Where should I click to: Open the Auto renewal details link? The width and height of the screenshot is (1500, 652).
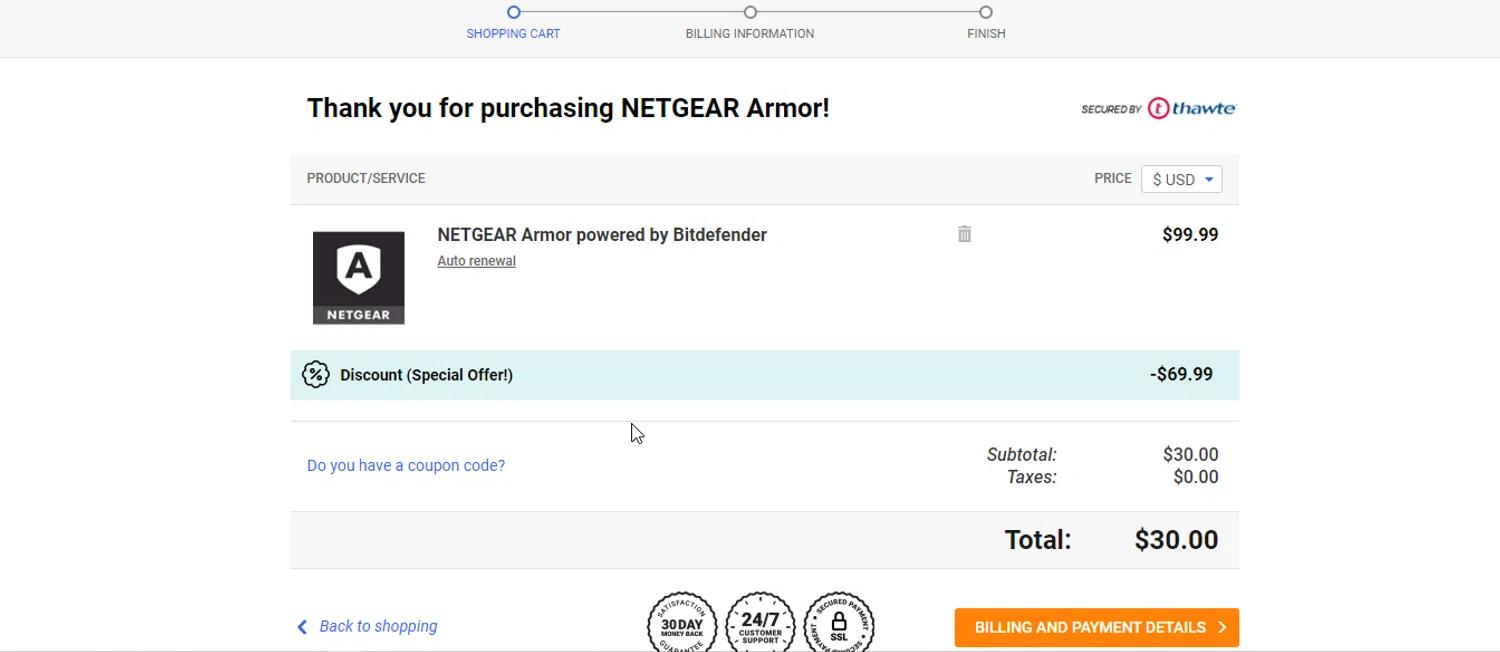[x=476, y=261]
